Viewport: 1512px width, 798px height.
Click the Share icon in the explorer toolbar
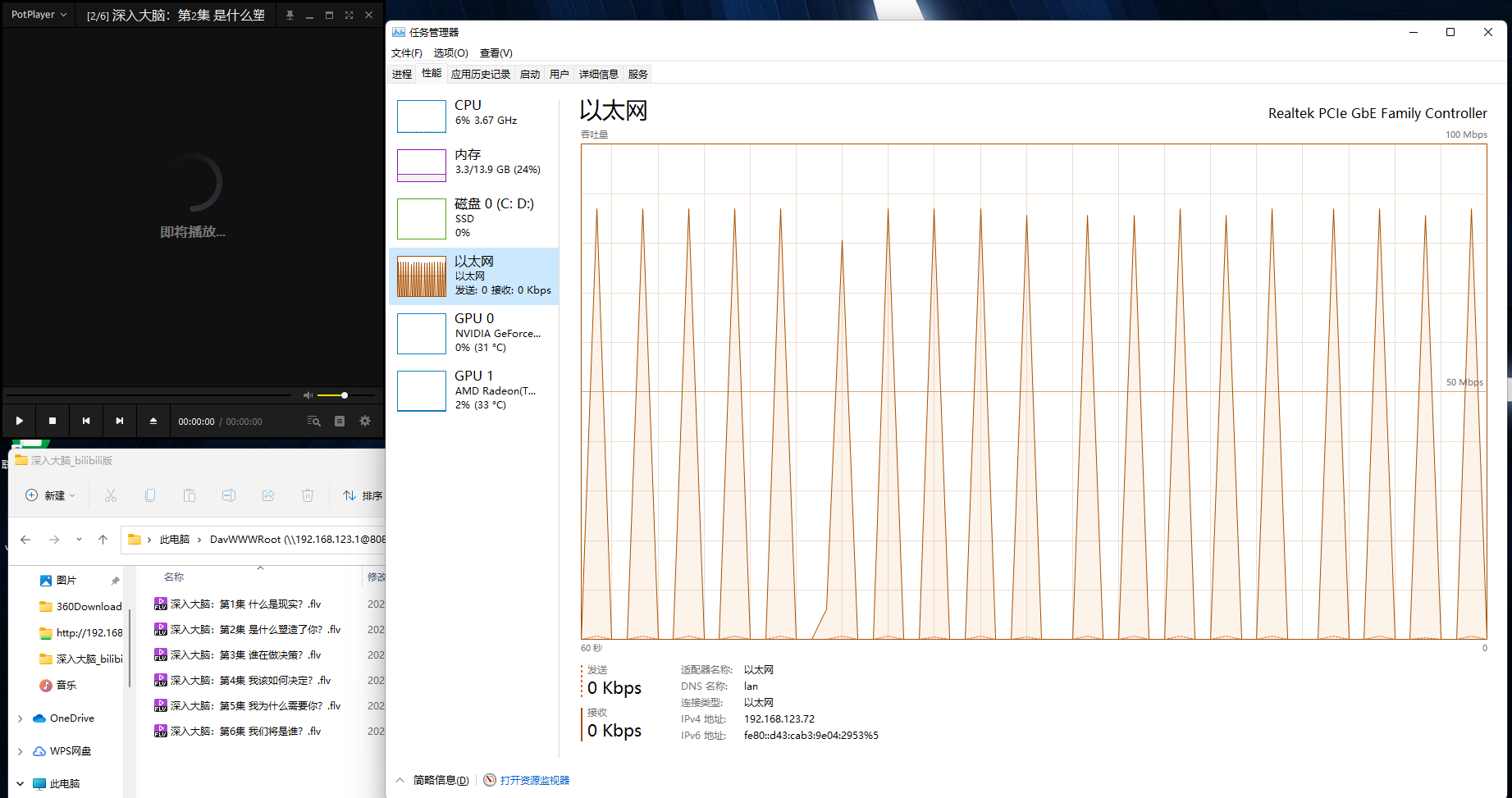point(268,495)
